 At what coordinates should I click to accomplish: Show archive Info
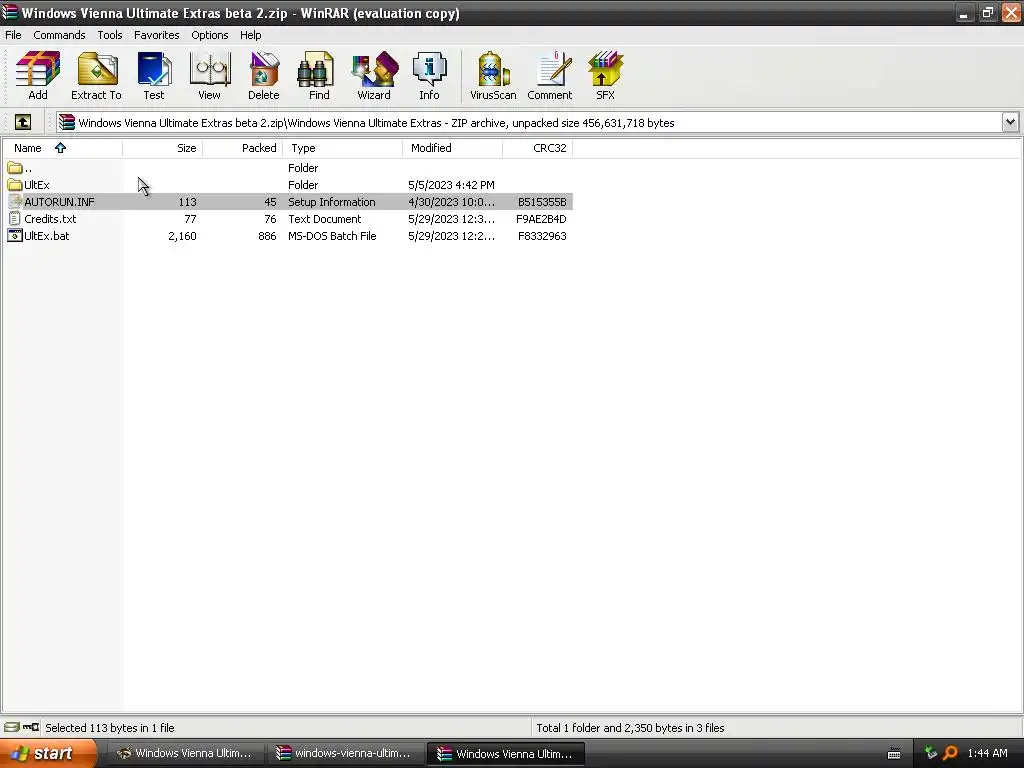(x=429, y=76)
